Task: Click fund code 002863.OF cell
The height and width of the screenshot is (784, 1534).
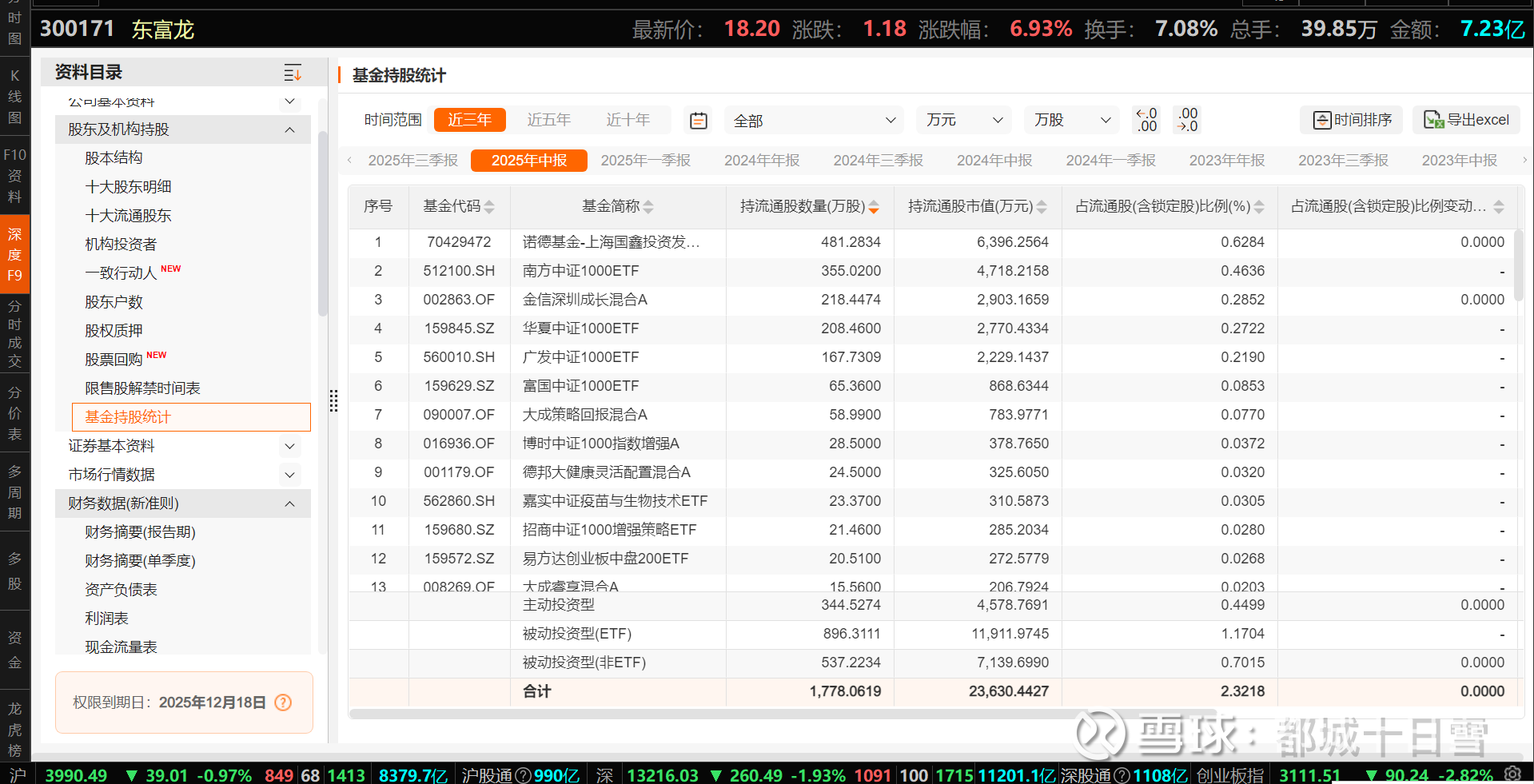Action: (459, 300)
